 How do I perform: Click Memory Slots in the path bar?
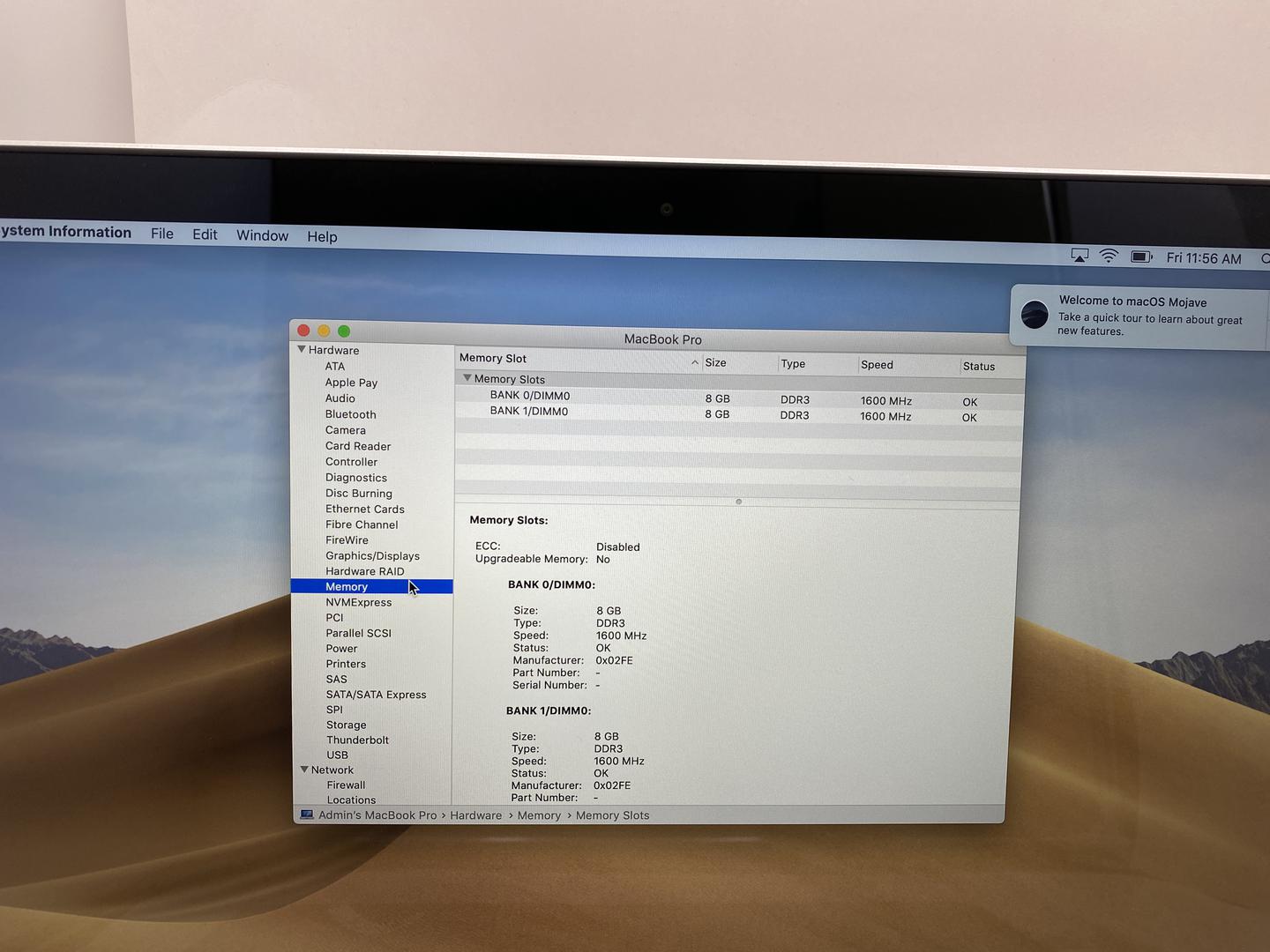(613, 815)
